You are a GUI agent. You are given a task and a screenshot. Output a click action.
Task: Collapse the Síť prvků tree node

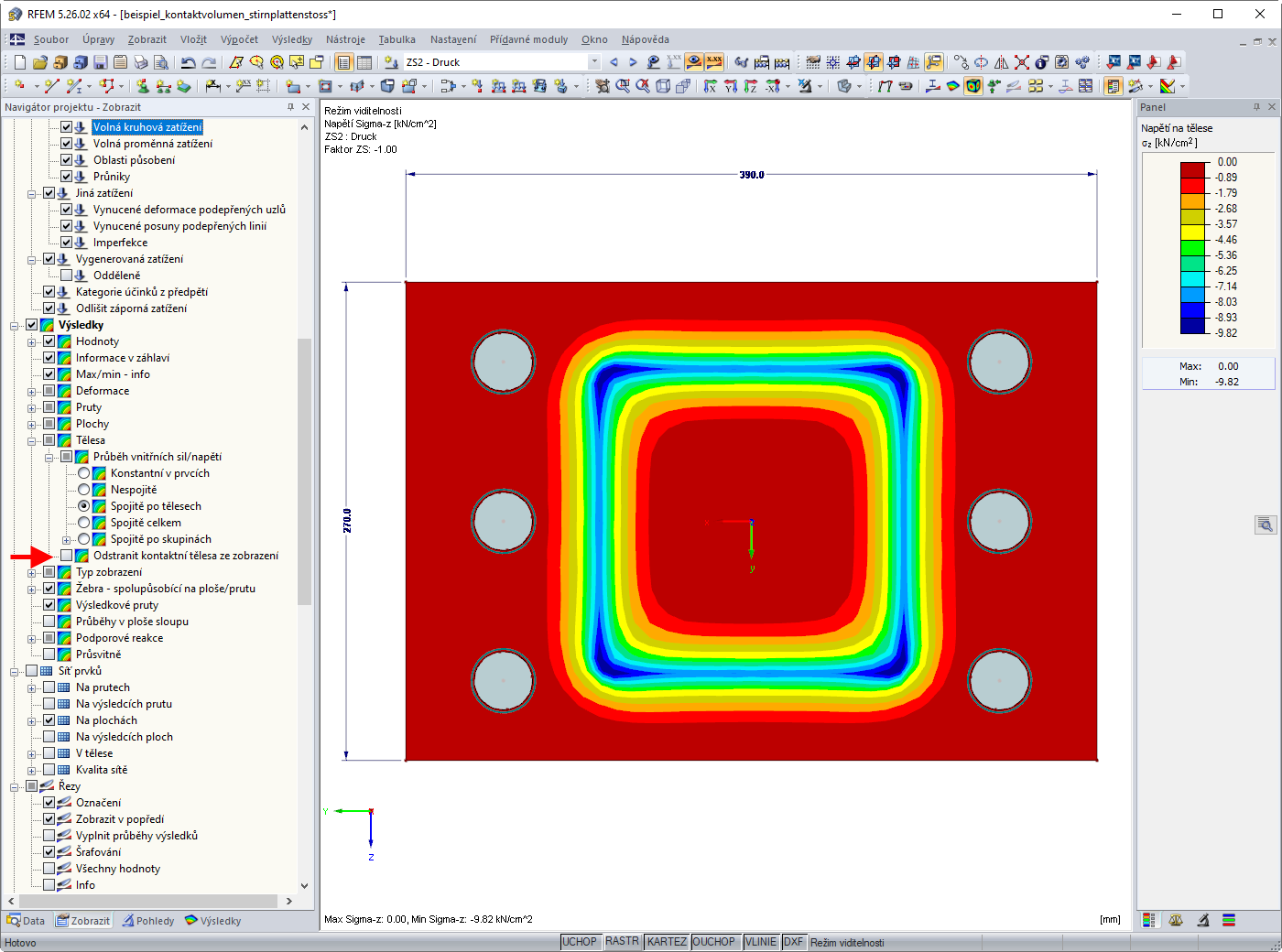click(15, 671)
